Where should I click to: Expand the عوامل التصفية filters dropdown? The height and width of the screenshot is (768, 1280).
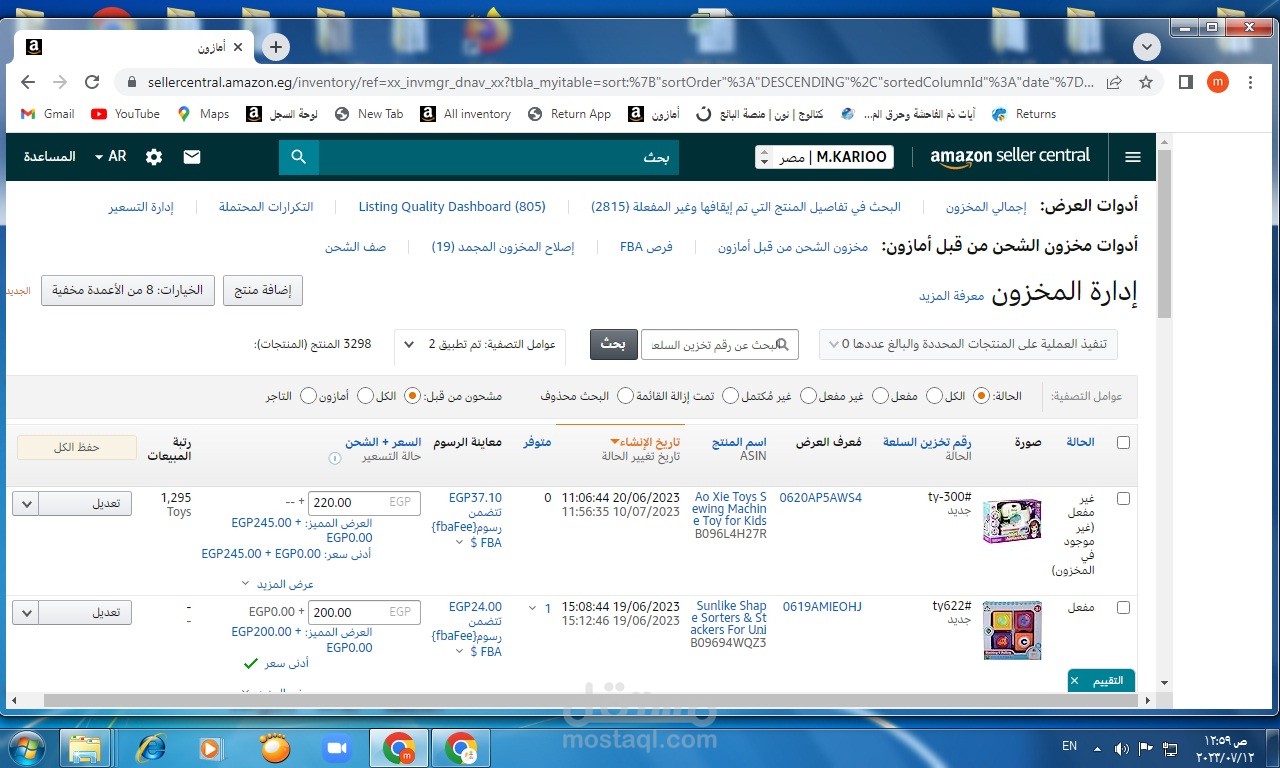tap(479, 345)
